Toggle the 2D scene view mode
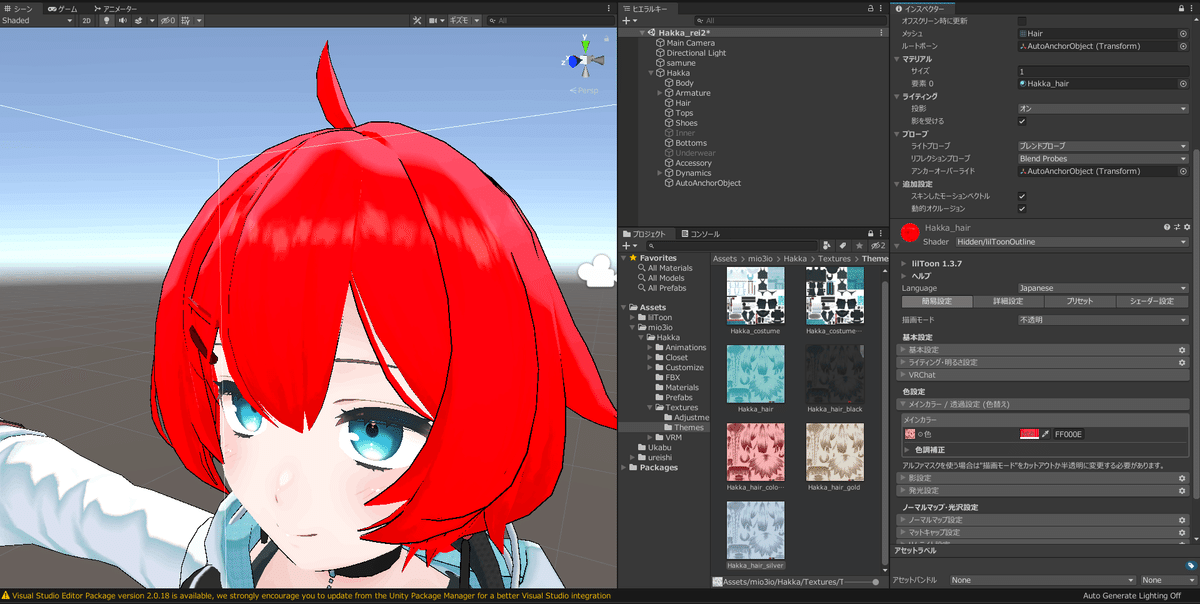The image size is (1200, 604). point(87,20)
